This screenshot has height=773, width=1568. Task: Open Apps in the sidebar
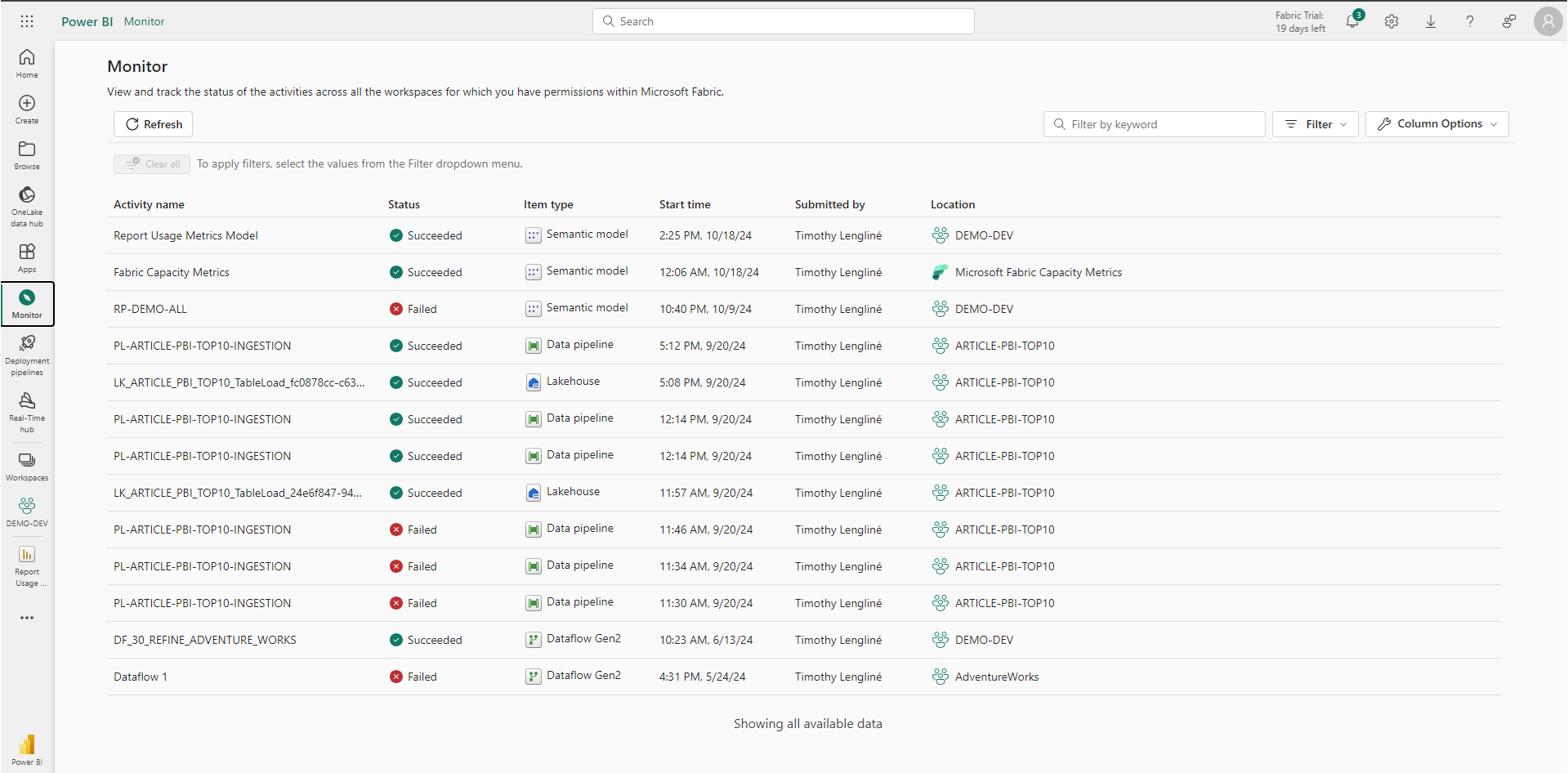tap(27, 258)
